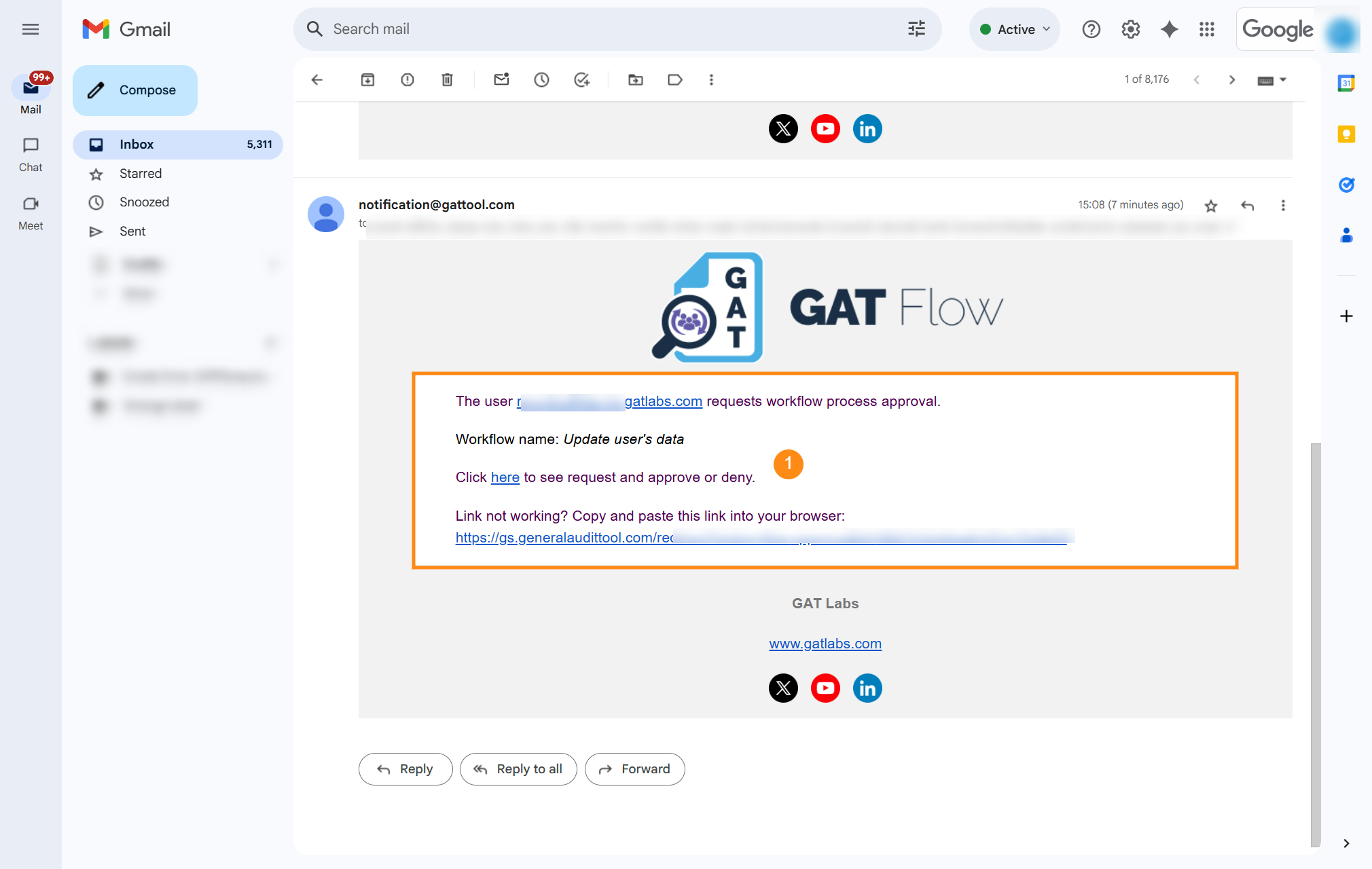The image size is (1372, 869).
Task: Snooze this email with clock icon
Action: click(541, 80)
